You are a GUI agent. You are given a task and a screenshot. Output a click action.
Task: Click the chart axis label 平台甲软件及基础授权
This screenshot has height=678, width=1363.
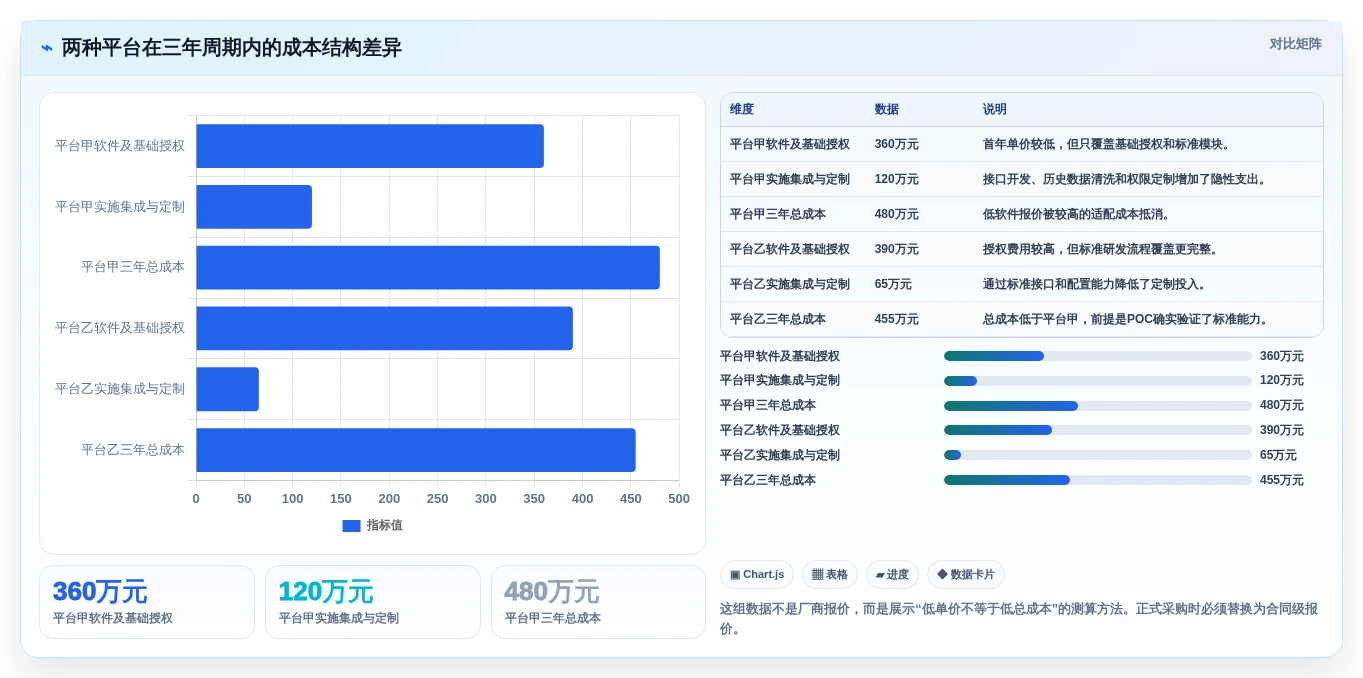(x=120, y=146)
